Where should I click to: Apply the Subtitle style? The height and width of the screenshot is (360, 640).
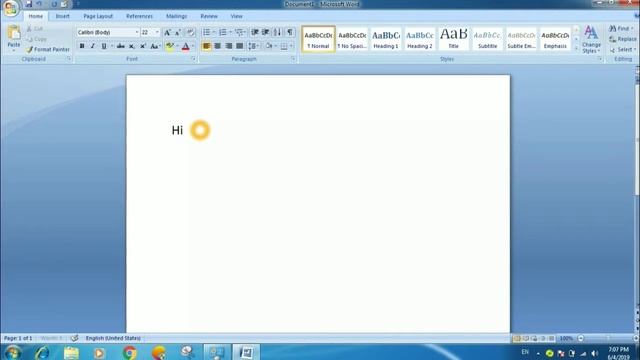pyautogui.click(x=487, y=39)
